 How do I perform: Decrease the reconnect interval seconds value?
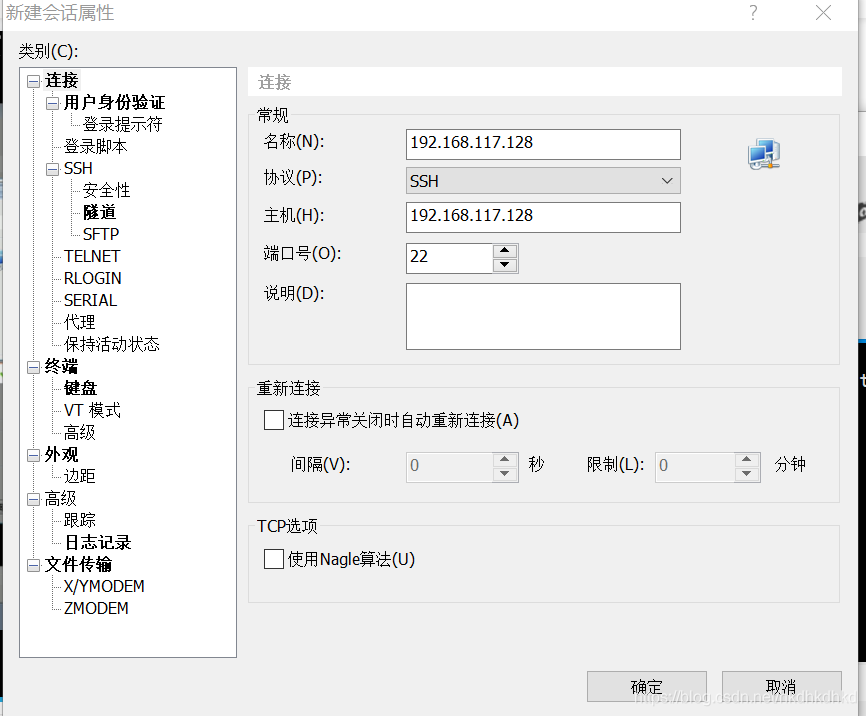[505, 473]
